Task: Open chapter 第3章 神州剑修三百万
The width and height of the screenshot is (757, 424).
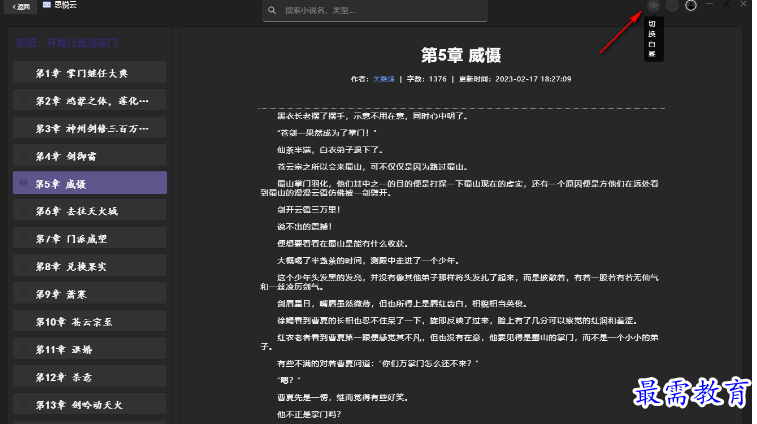Action: 90,128
